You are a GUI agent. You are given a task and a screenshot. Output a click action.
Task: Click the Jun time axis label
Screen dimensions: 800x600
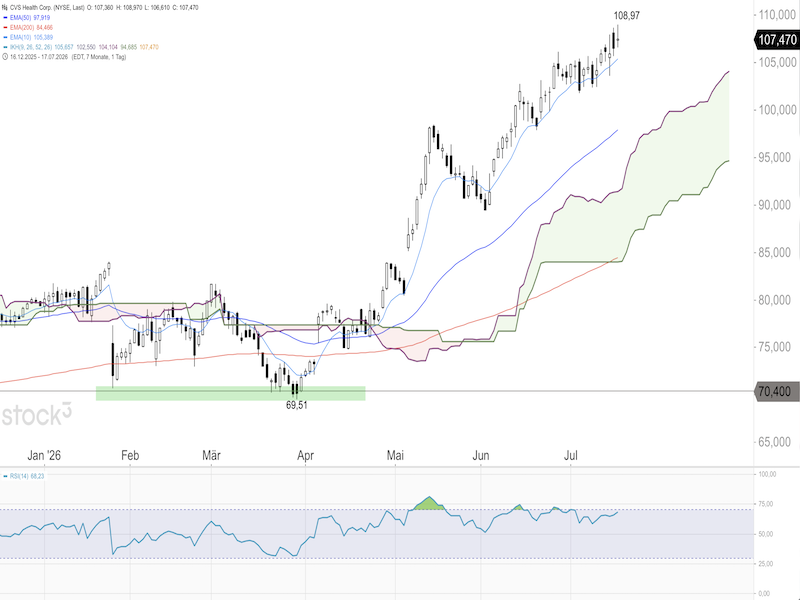click(x=481, y=455)
